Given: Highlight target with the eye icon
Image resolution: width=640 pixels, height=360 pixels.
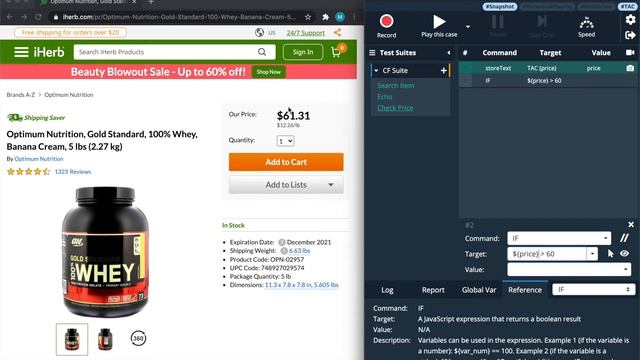Looking at the screenshot, I should point(624,254).
